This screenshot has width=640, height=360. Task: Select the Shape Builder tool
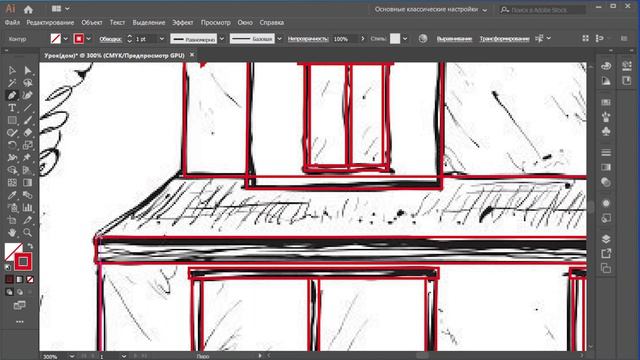coord(12,170)
